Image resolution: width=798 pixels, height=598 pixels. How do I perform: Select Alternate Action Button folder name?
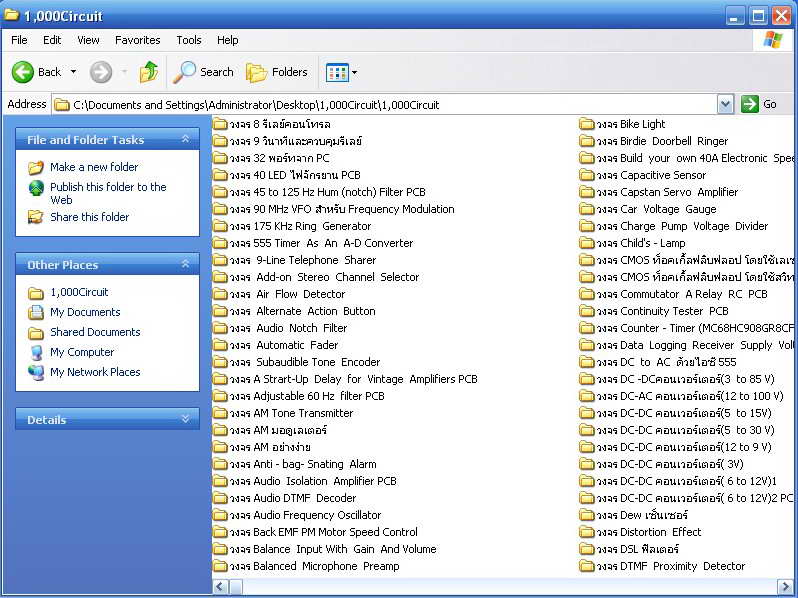coord(302,311)
